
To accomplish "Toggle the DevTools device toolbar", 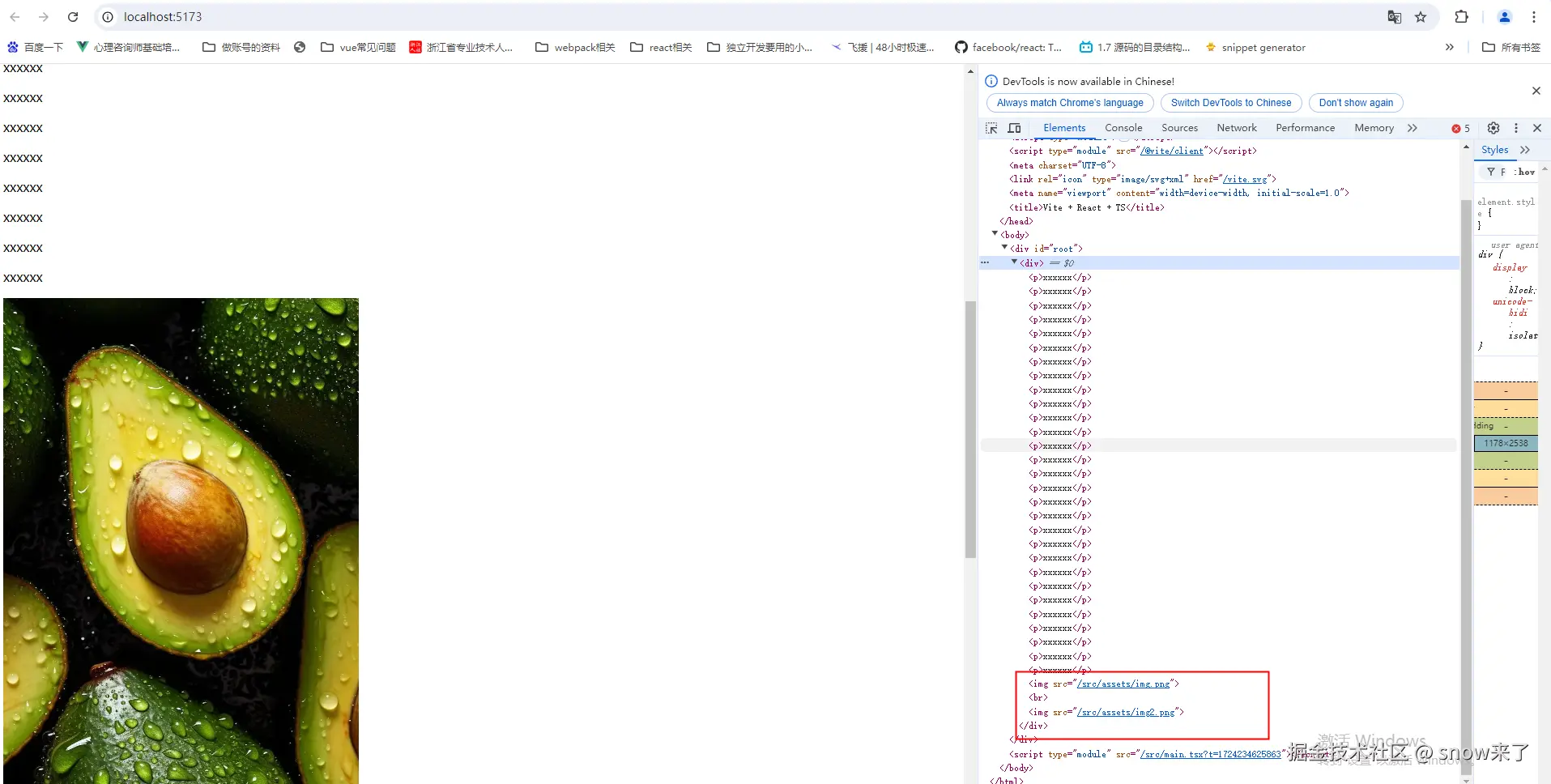I will tap(1014, 128).
